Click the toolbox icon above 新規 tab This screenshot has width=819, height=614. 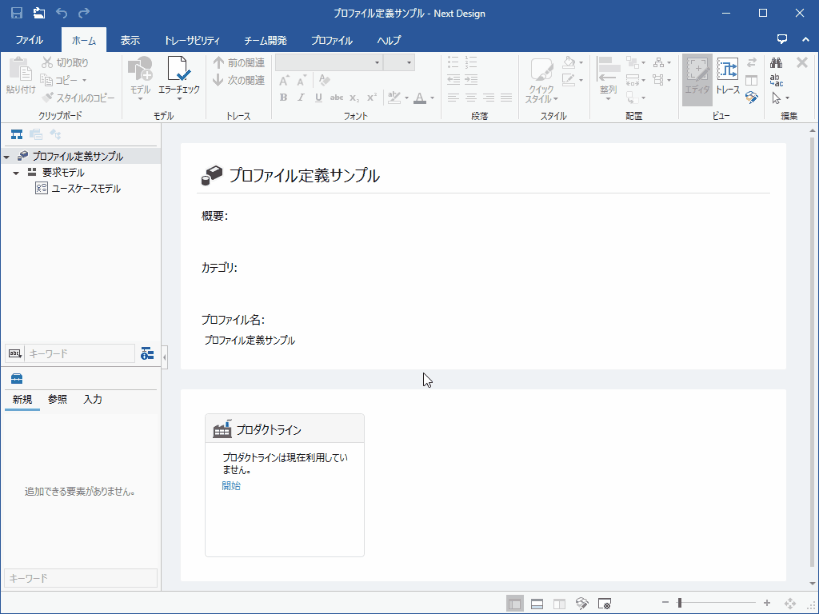click(17, 379)
